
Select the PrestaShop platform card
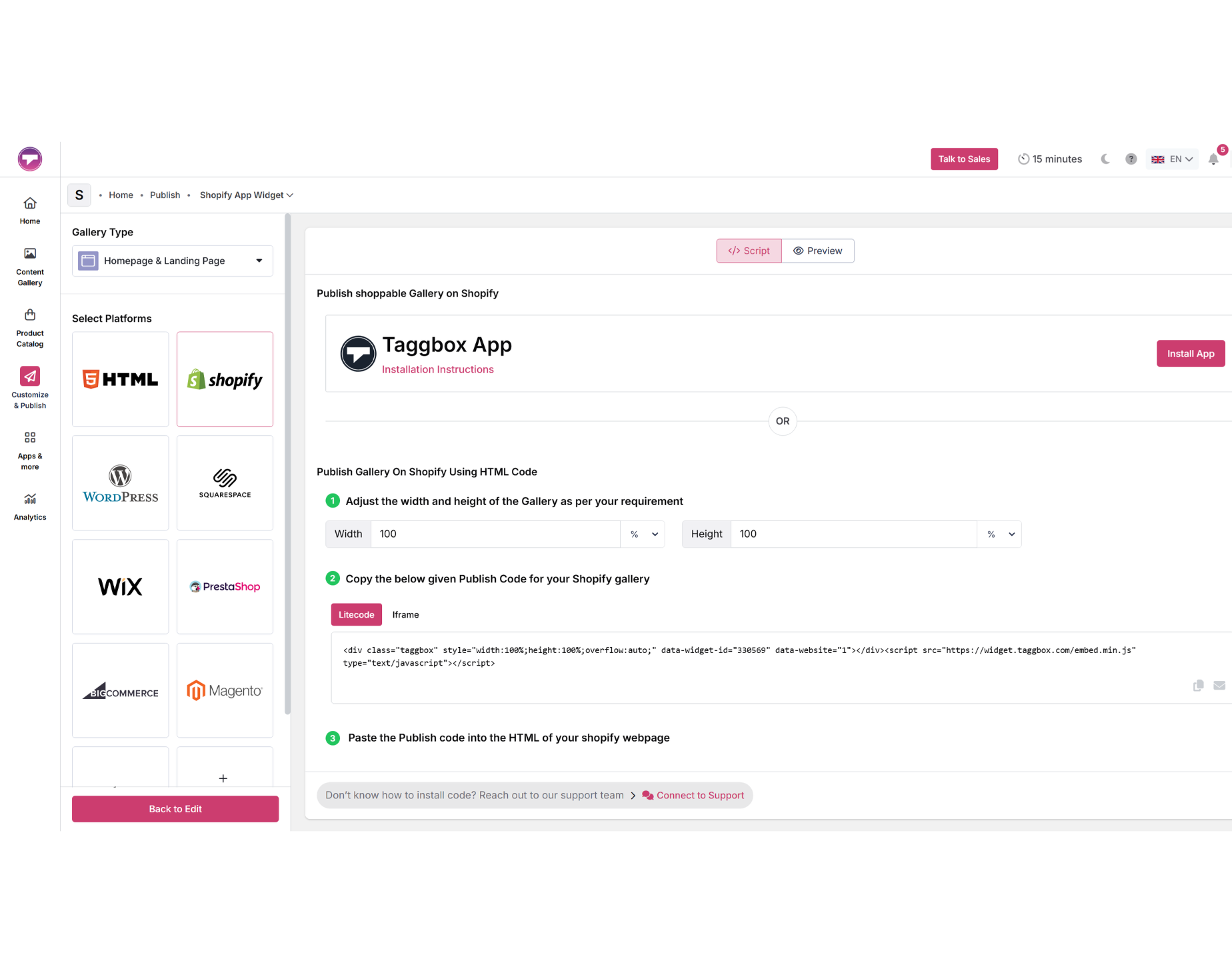click(x=225, y=586)
